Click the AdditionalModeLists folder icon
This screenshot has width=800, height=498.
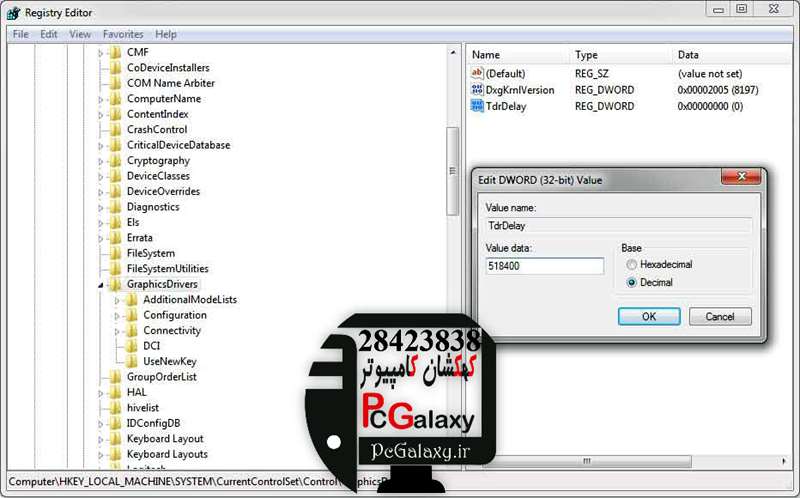132,300
